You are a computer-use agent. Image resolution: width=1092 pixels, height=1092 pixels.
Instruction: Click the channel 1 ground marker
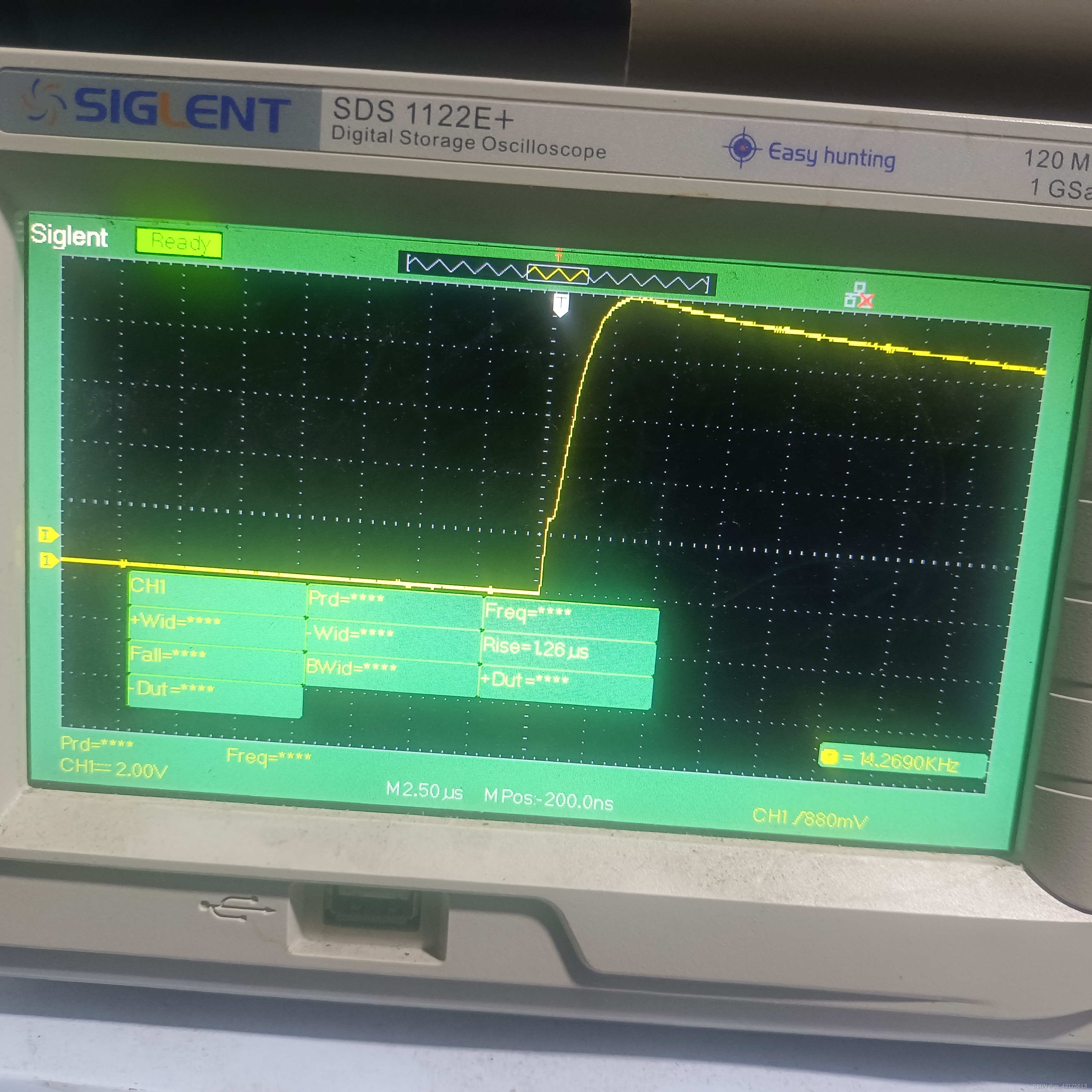coord(49,560)
